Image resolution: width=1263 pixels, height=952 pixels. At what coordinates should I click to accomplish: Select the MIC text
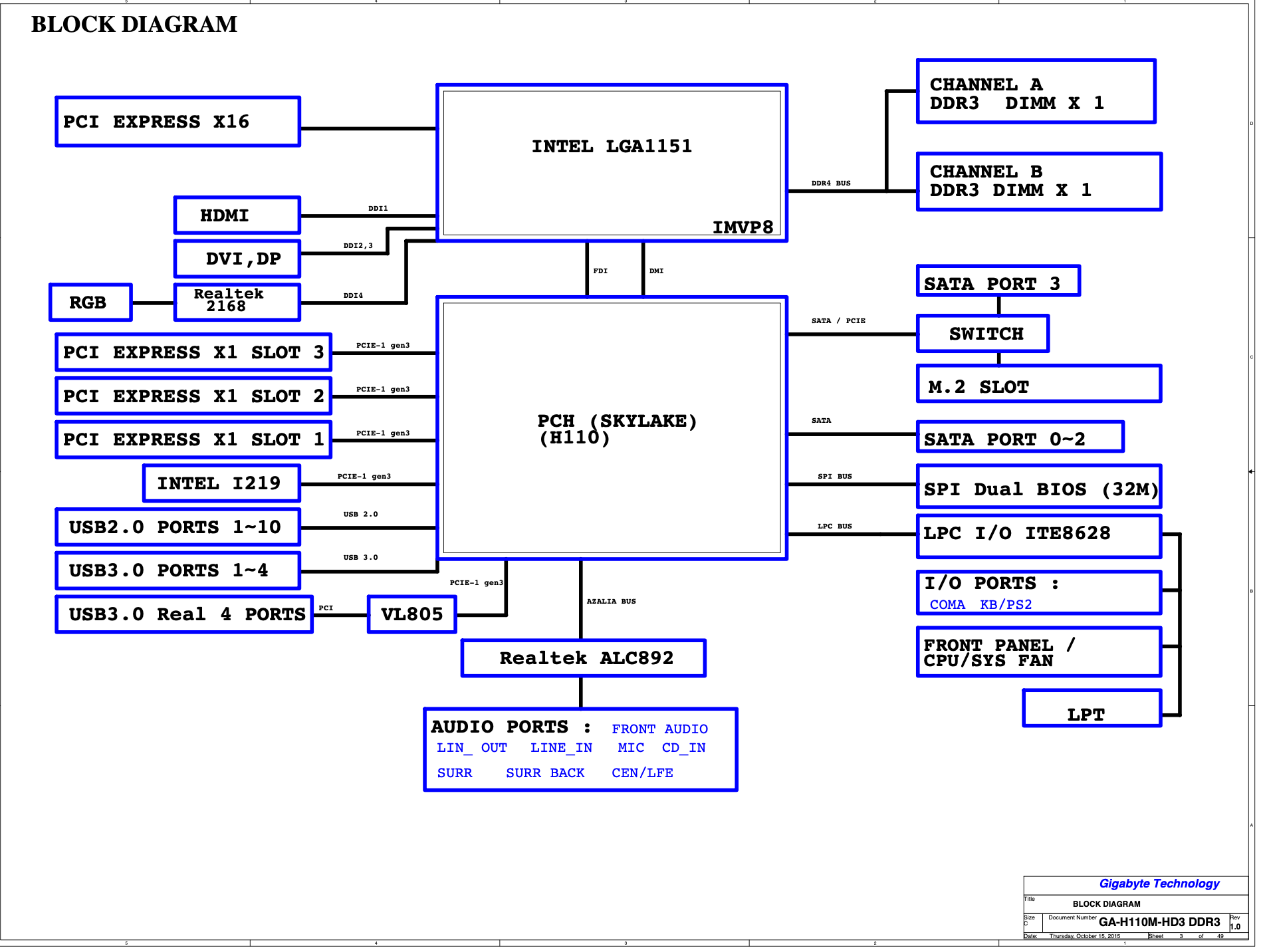pyautogui.click(x=631, y=748)
